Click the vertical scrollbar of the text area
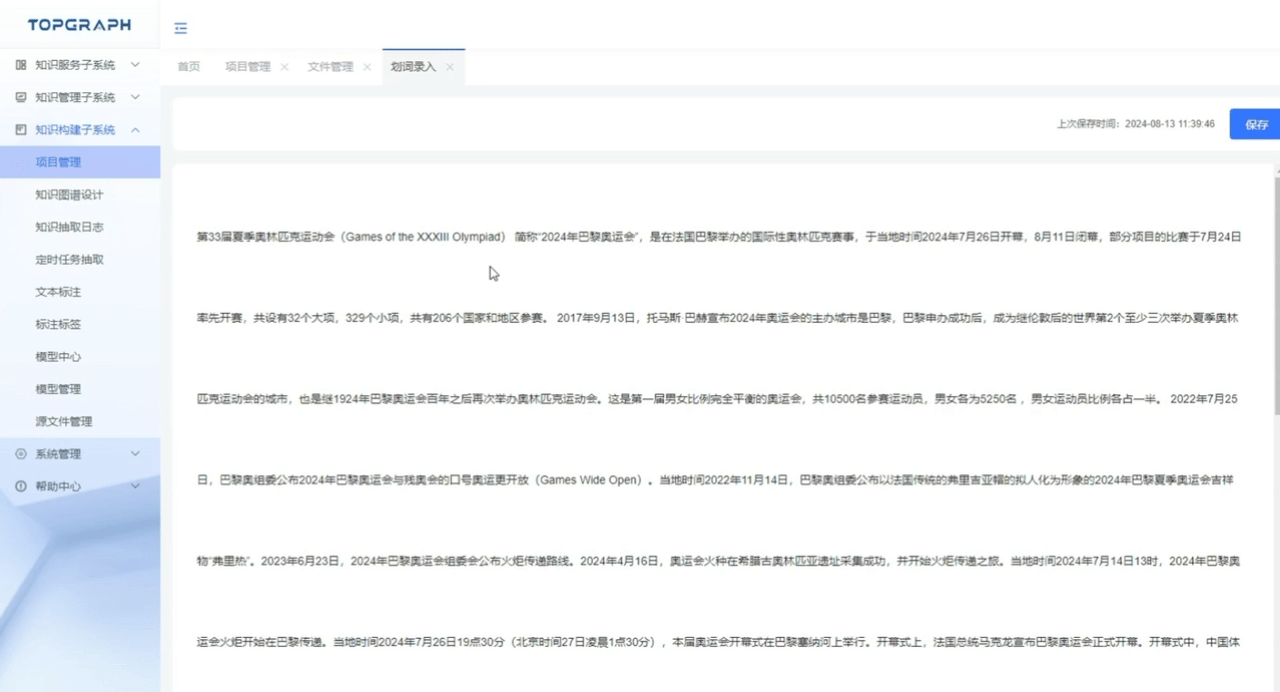 [x=1277, y=297]
